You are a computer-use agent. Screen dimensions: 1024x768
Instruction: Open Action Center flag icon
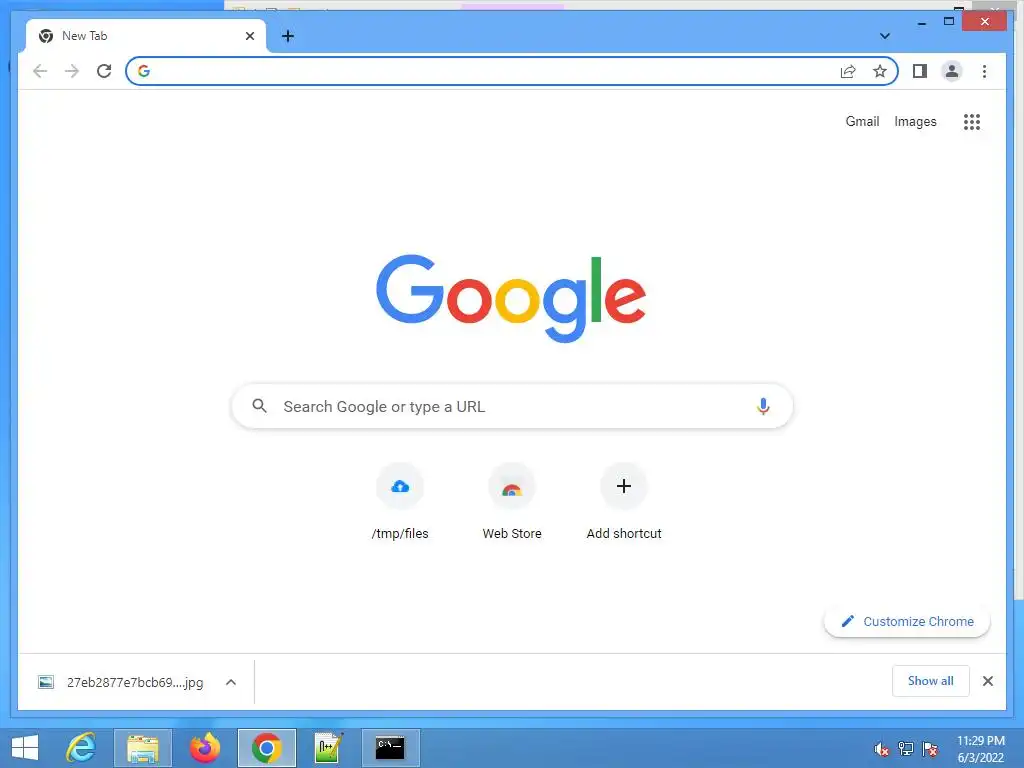point(930,749)
